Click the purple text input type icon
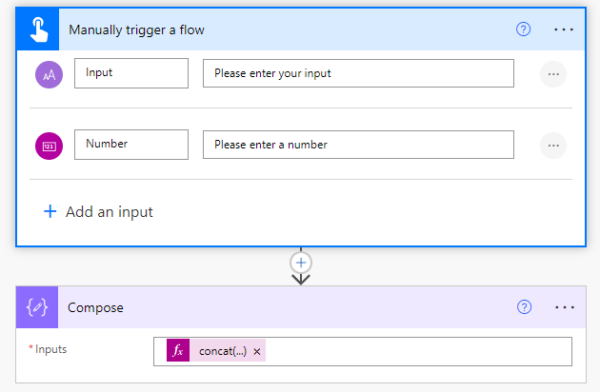 pyautogui.click(x=49, y=75)
